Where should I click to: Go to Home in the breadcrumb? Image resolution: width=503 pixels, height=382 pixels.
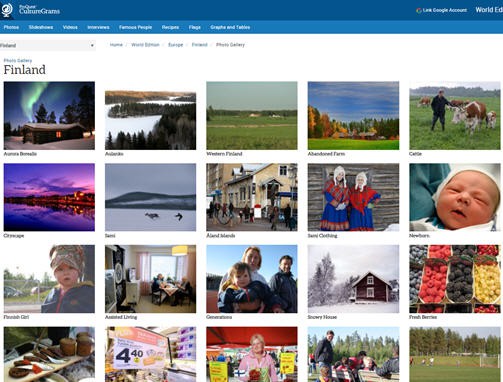116,45
